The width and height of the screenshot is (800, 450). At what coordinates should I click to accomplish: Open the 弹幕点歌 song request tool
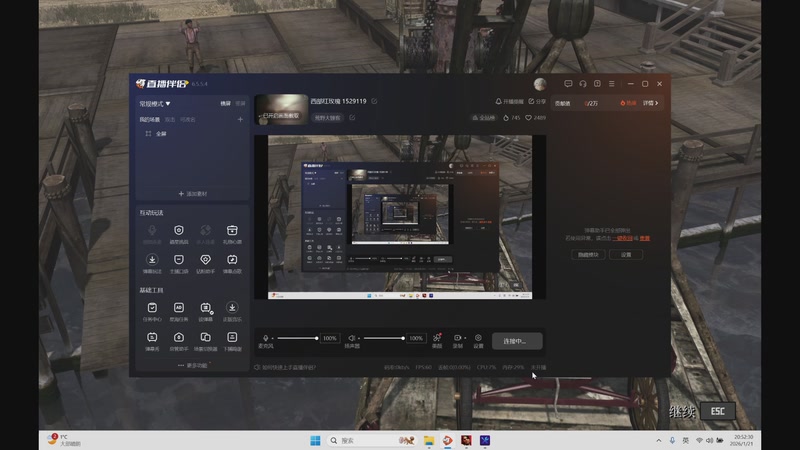click(232, 264)
